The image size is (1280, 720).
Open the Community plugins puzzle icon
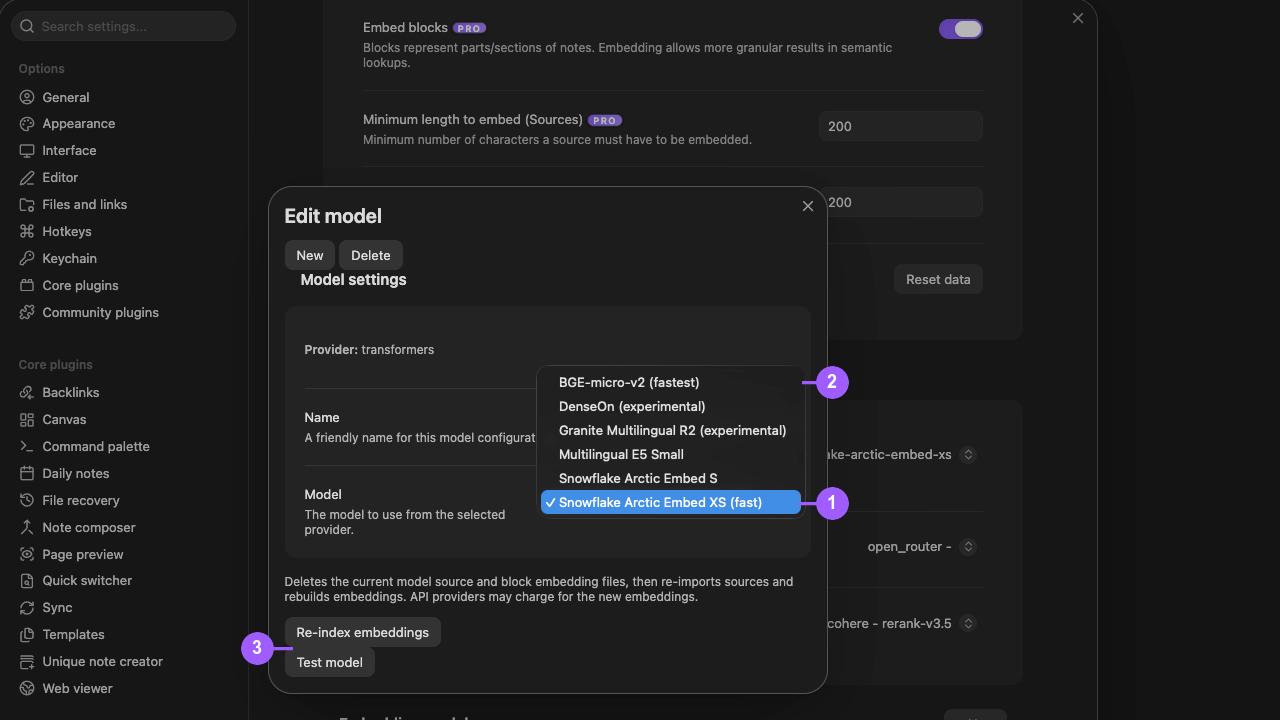(27, 313)
